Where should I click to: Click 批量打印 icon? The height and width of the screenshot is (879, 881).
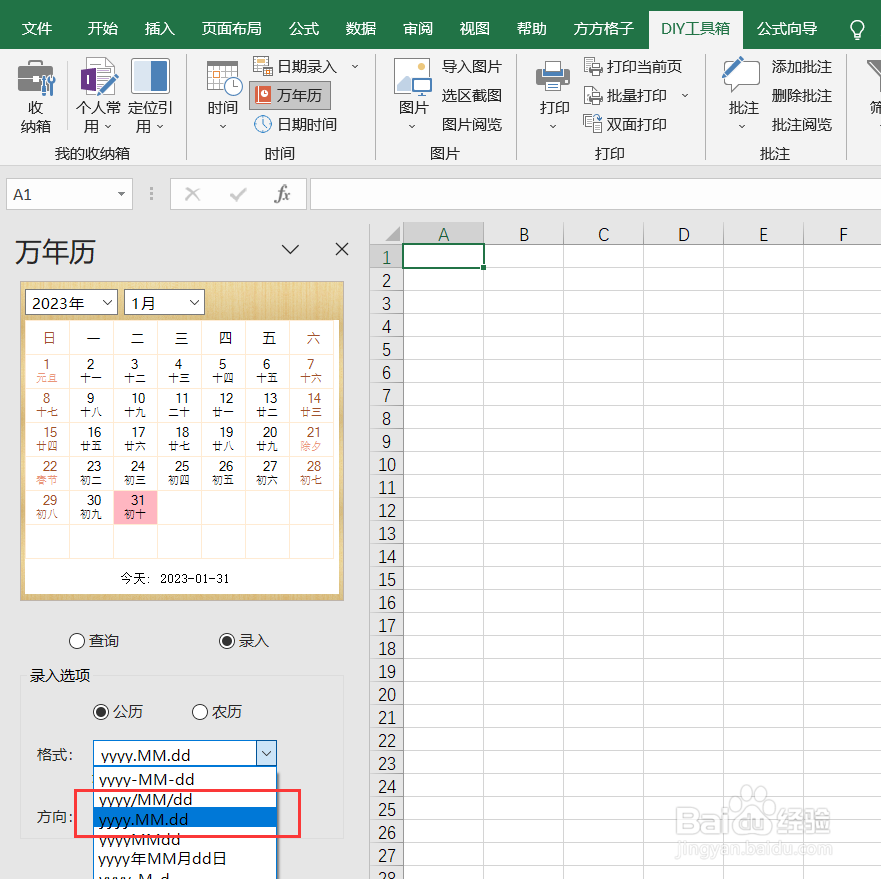(593, 96)
